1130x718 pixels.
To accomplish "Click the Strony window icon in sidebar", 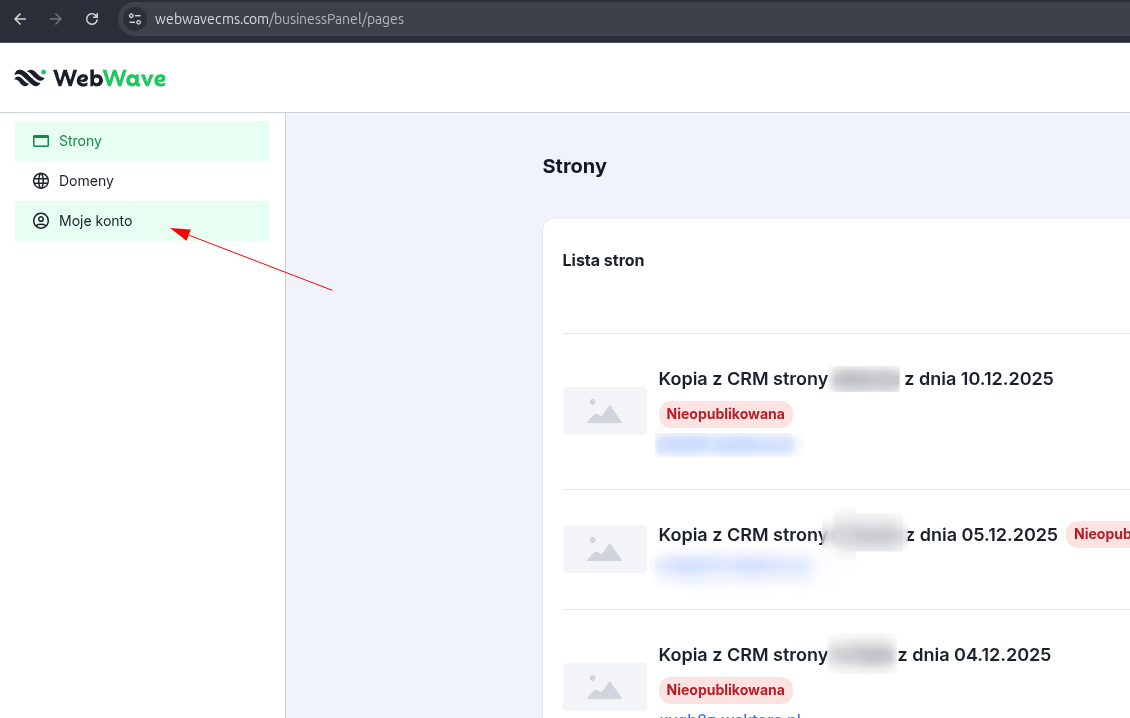I will tap(41, 141).
